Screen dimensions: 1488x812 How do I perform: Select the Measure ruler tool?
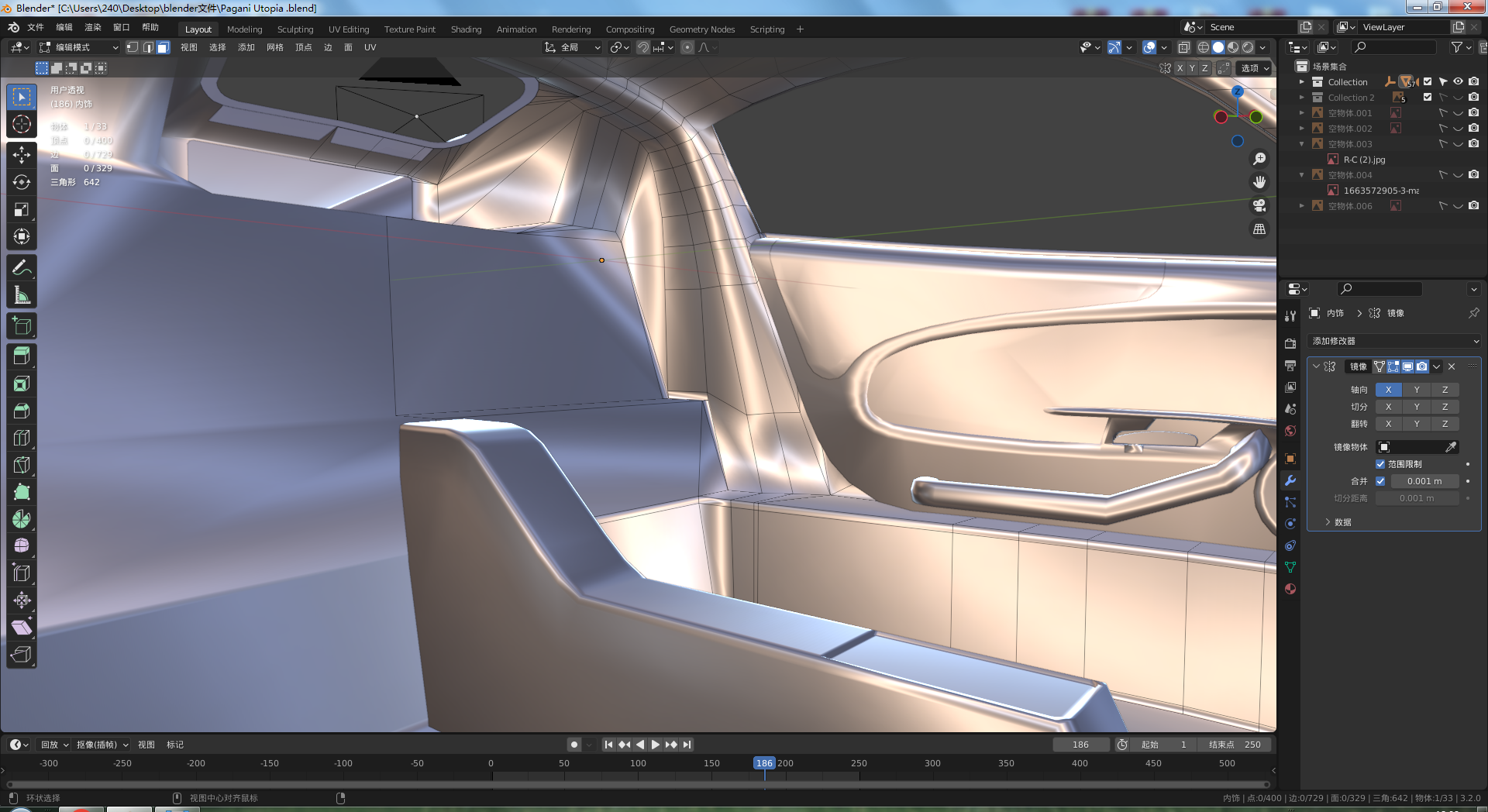pos(22,295)
